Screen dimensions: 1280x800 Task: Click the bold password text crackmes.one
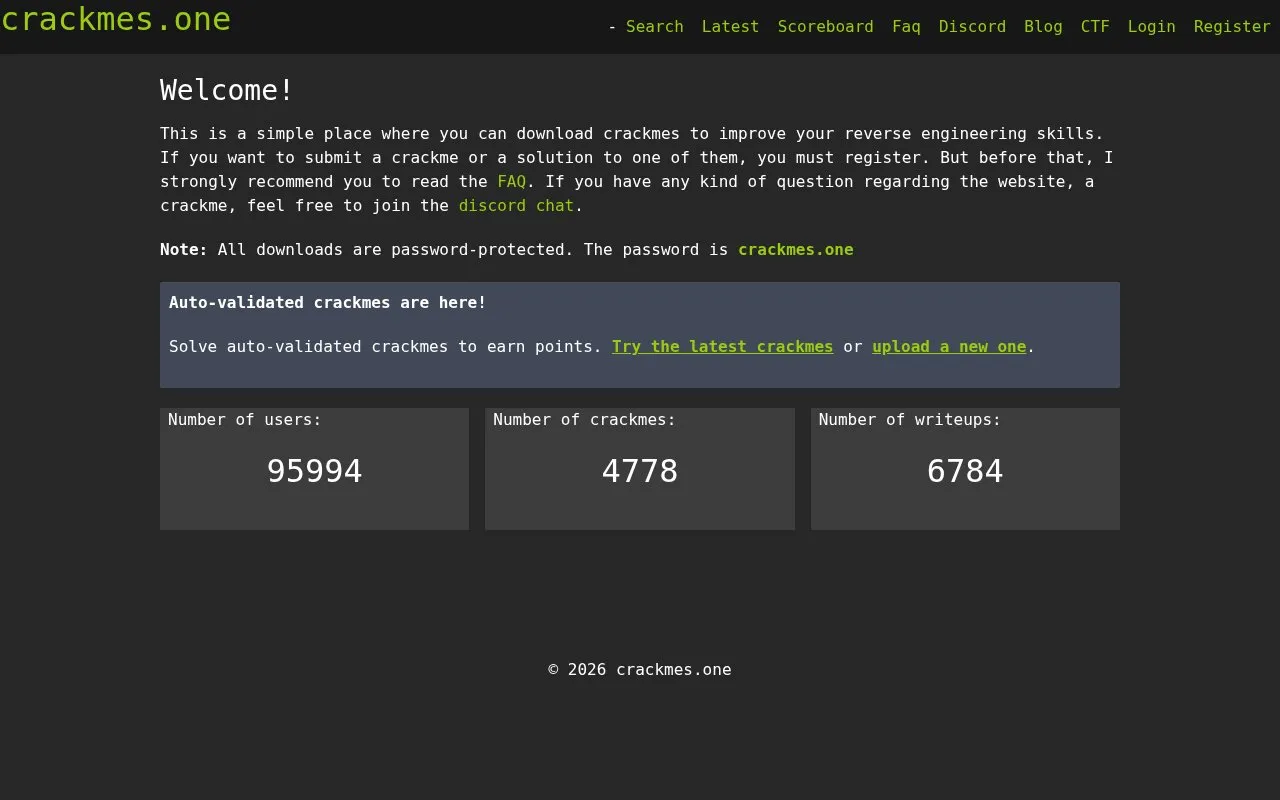[x=796, y=249]
